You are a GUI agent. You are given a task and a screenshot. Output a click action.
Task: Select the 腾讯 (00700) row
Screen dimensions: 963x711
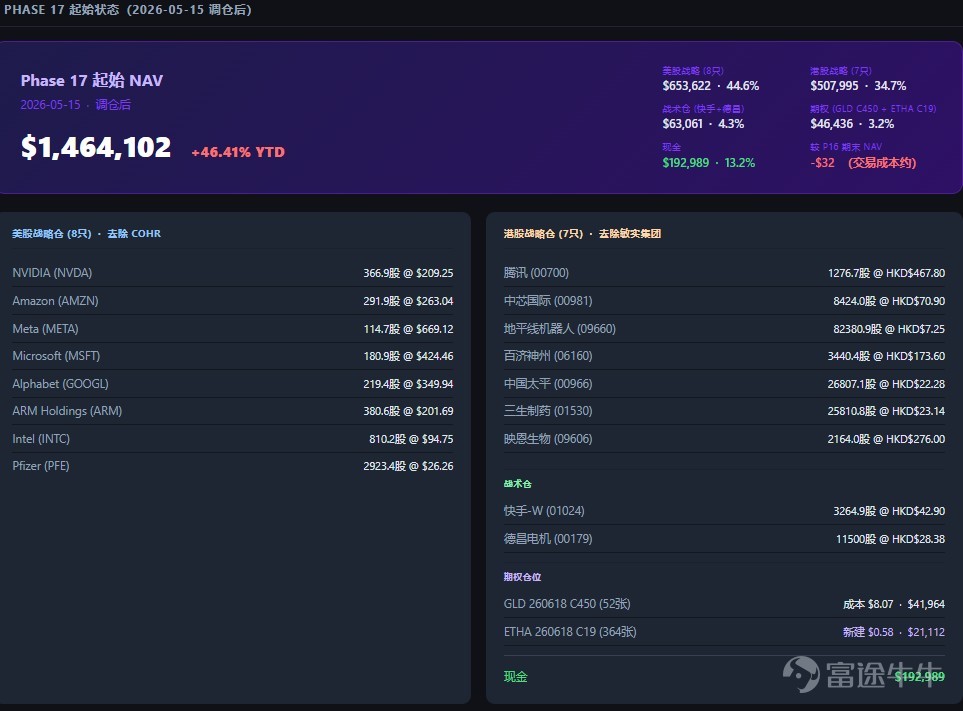tap(724, 273)
